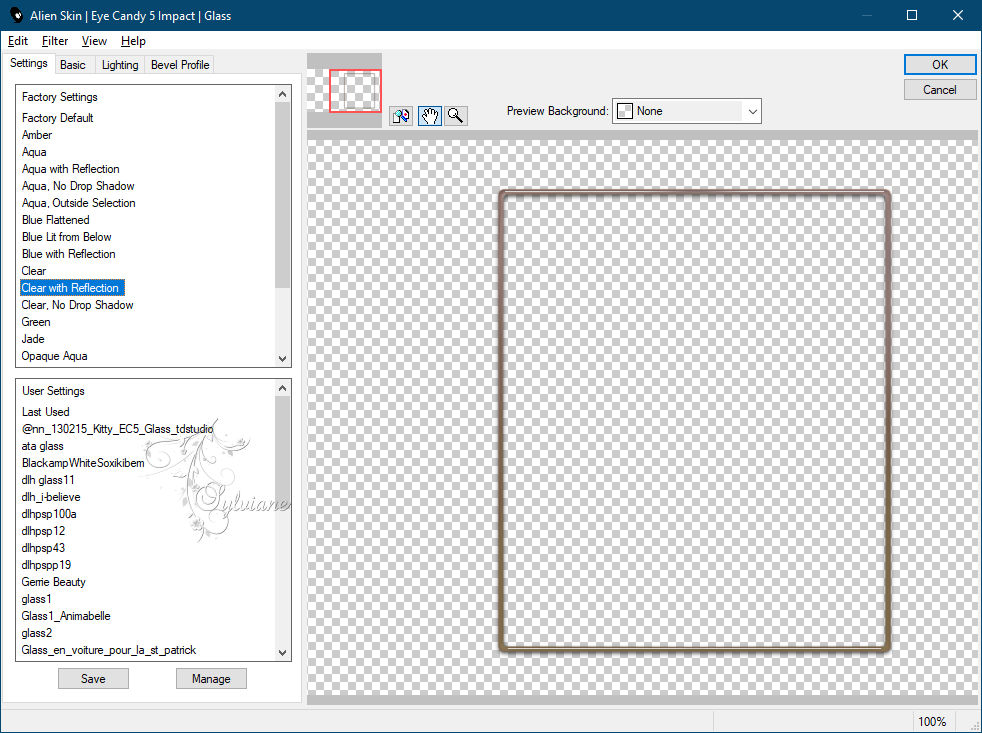Confirm the filter with OK
982x733 pixels.
click(939, 65)
